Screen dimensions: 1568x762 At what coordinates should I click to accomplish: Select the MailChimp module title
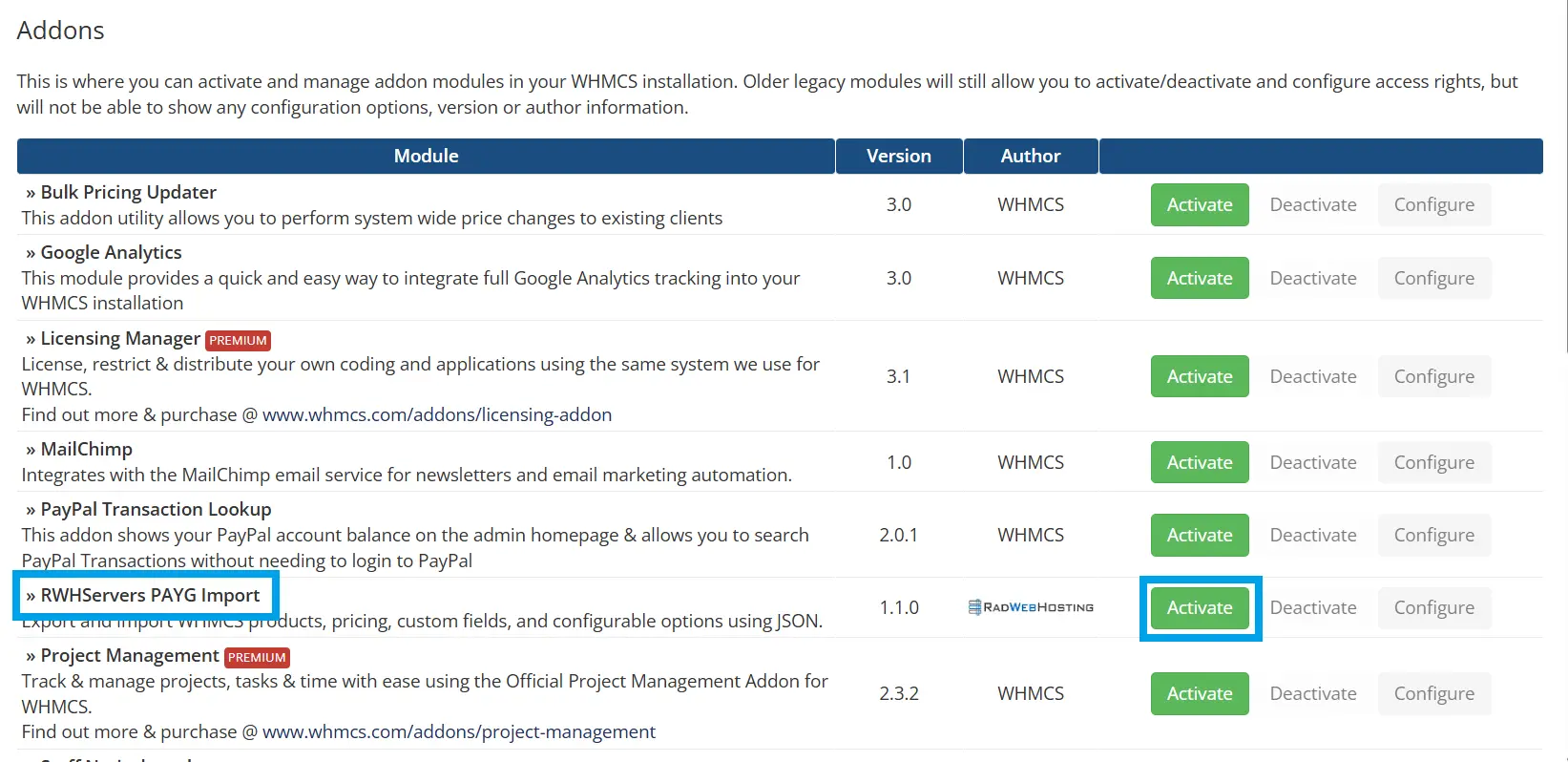[86, 449]
